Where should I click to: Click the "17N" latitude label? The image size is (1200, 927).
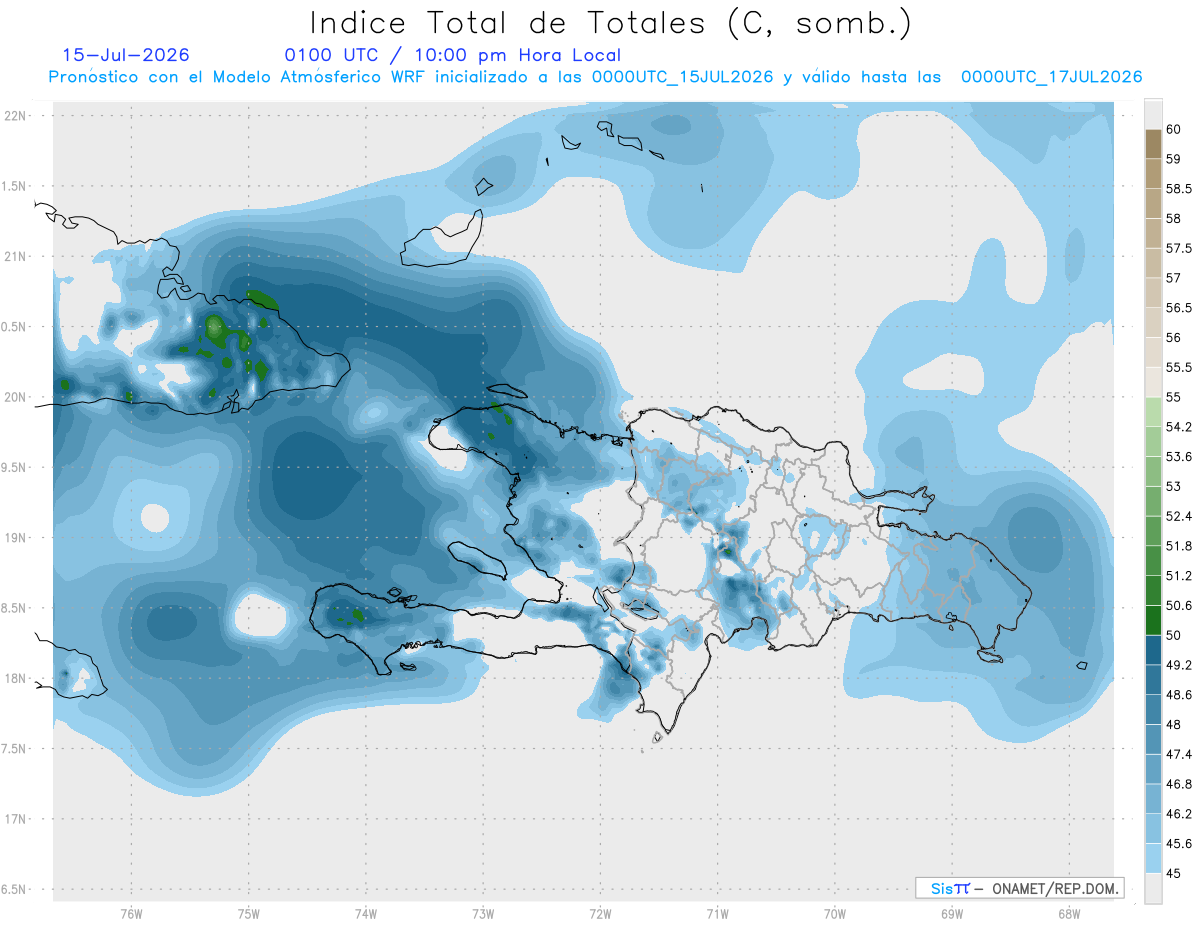(16, 819)
